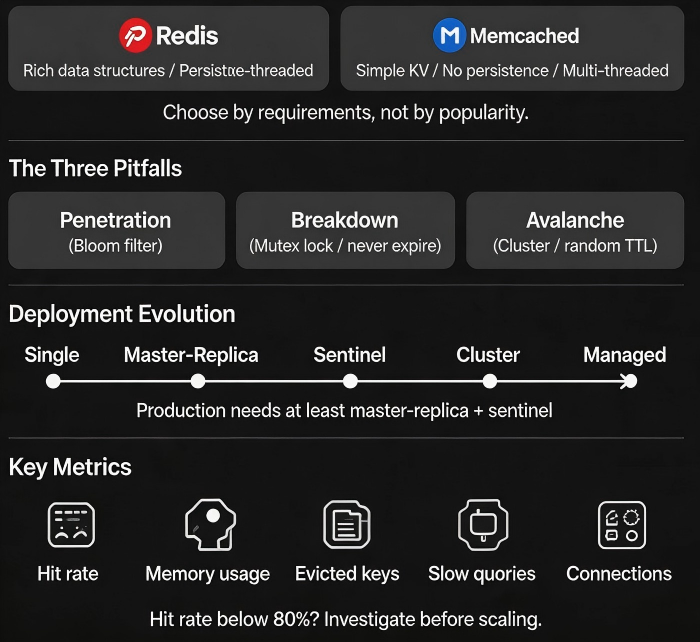
Task: Select the Avalanche pitfall card
Action: 575,230
